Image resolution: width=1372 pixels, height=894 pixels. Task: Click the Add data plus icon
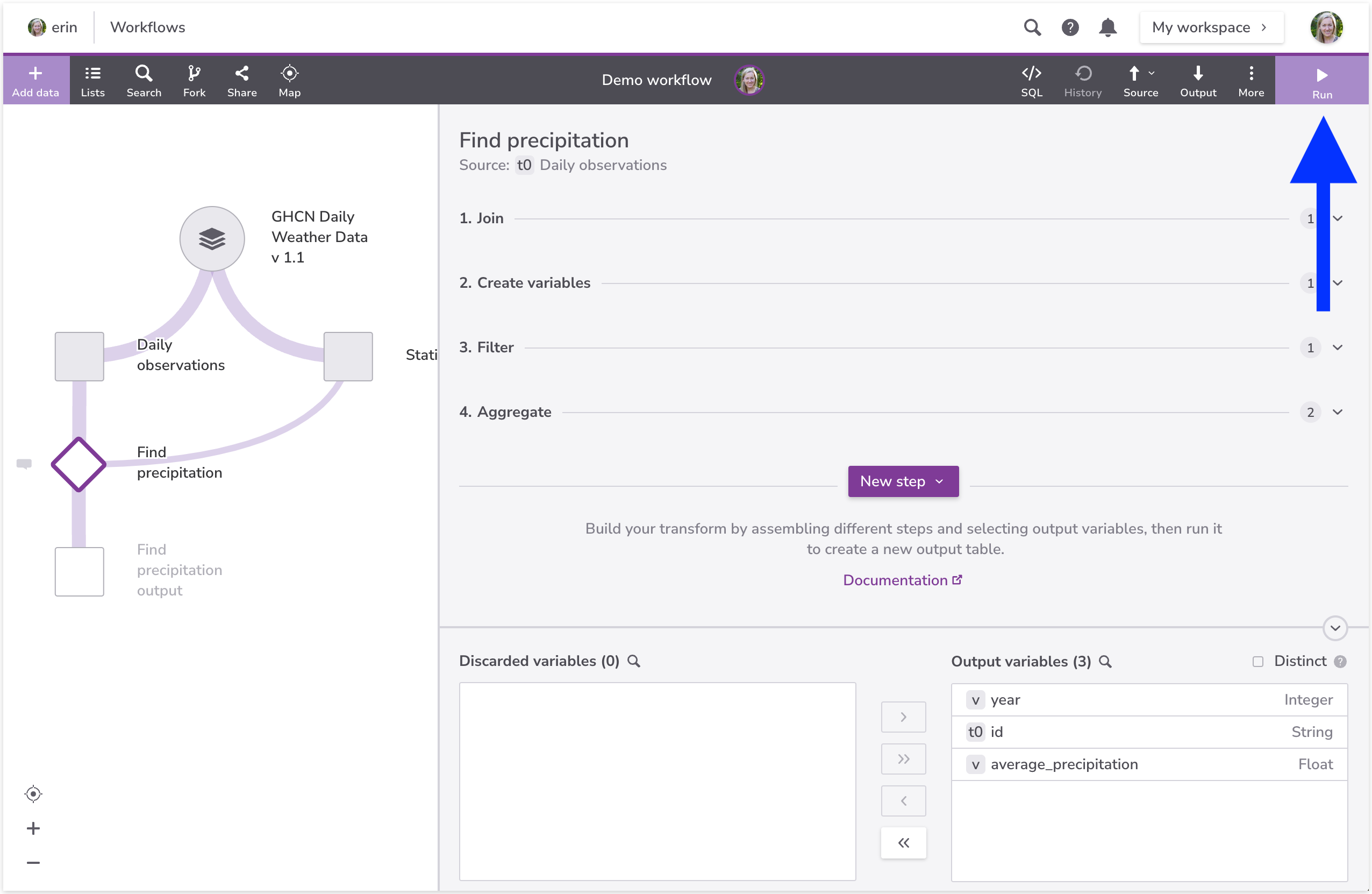coord(35,74)
